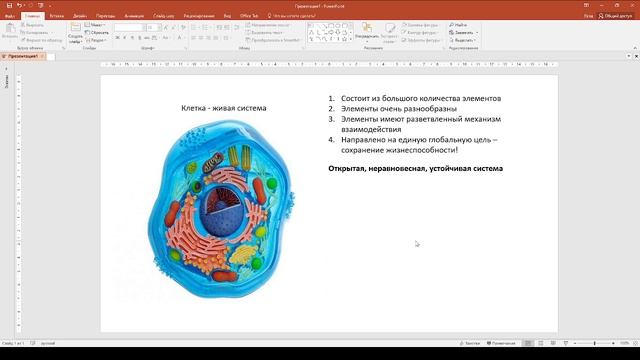
Task: Open Выровнять текст dropdown
Action: click(x=264, y=32)
